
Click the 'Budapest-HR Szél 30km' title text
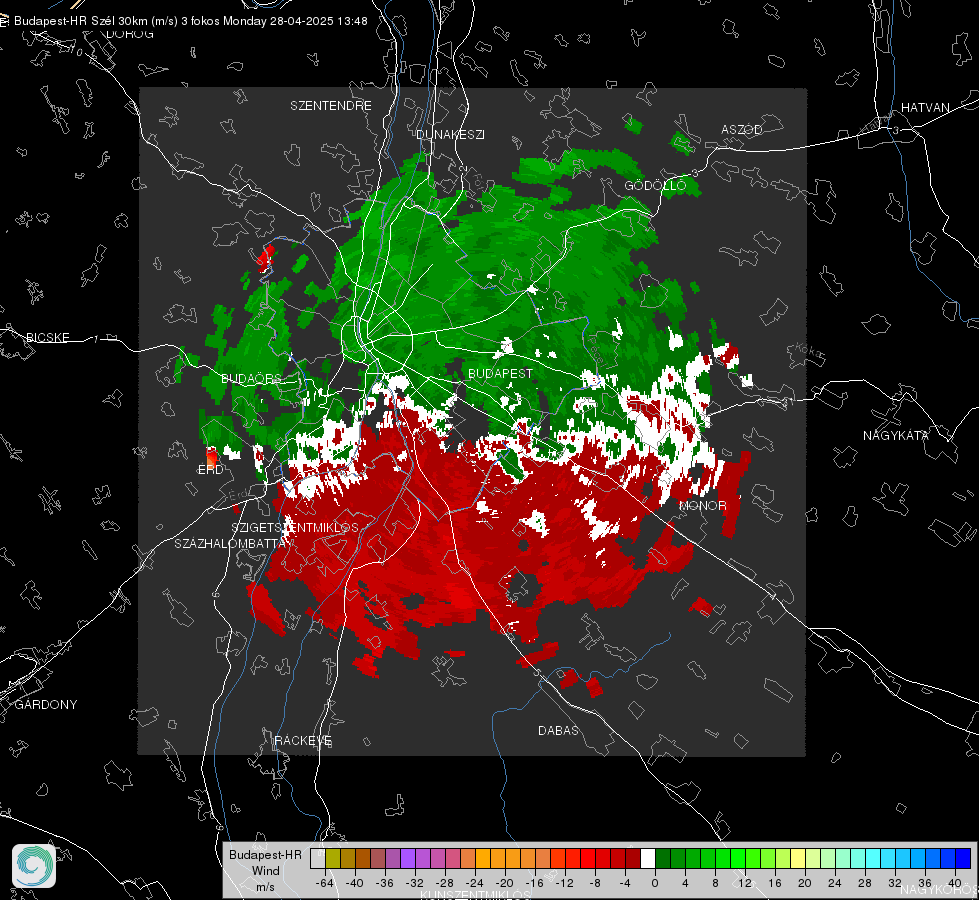coord(81,21)
